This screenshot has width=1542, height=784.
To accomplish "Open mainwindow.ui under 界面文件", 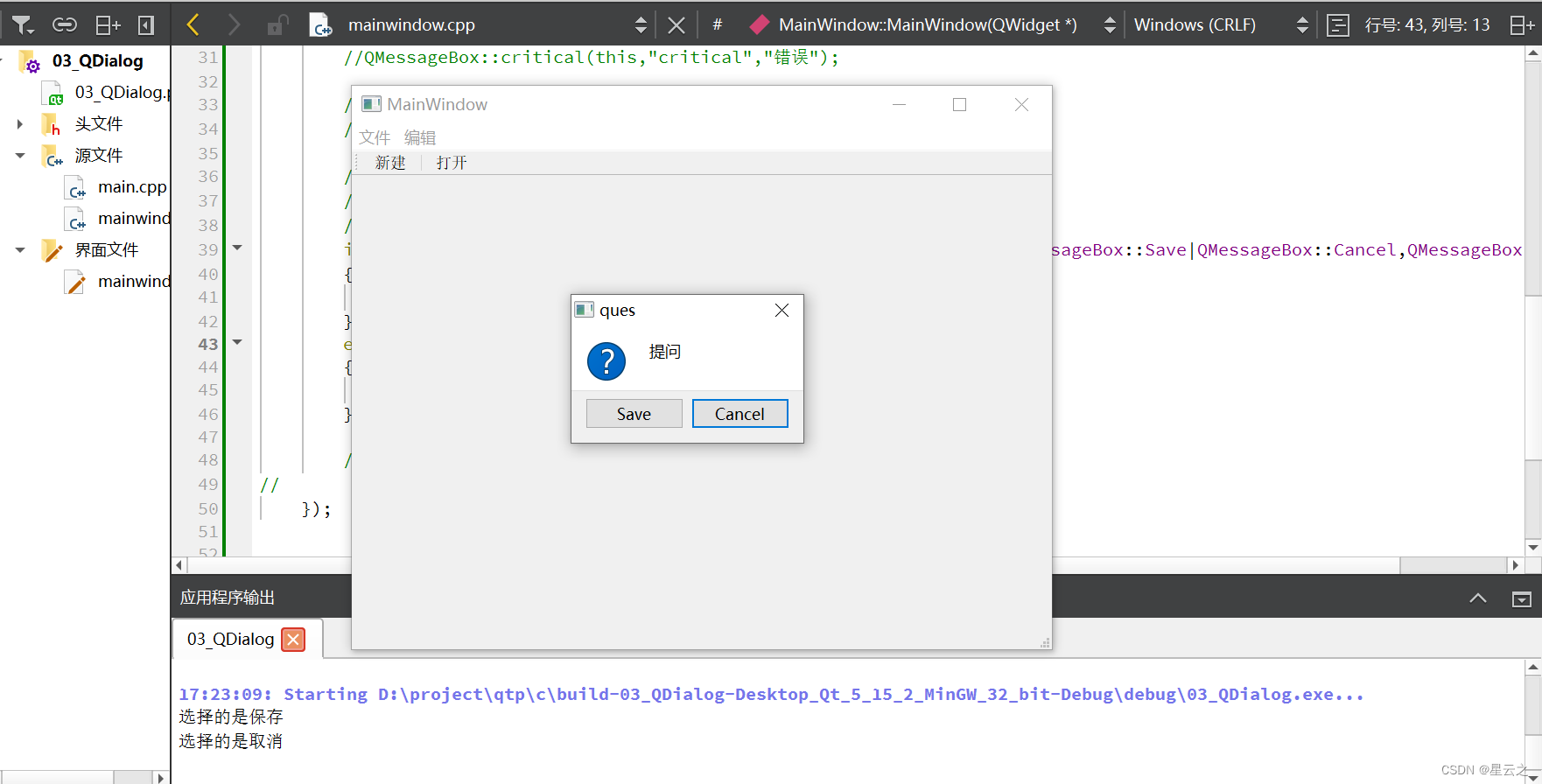I will tap(134, 281).
